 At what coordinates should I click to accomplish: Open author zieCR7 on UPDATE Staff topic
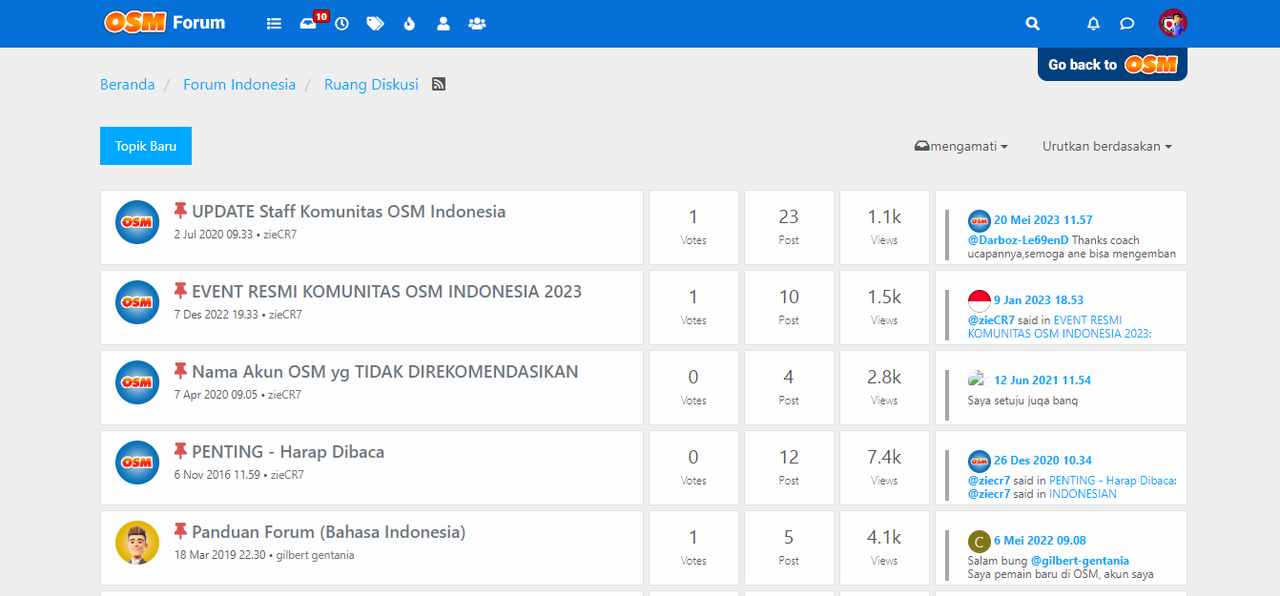click(x=282, y=234)
